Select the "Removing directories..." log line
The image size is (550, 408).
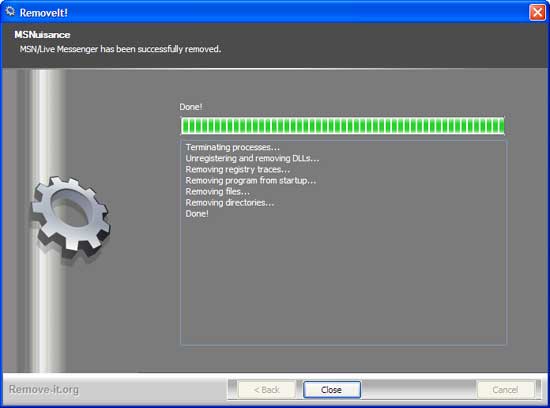click(230, 202)
